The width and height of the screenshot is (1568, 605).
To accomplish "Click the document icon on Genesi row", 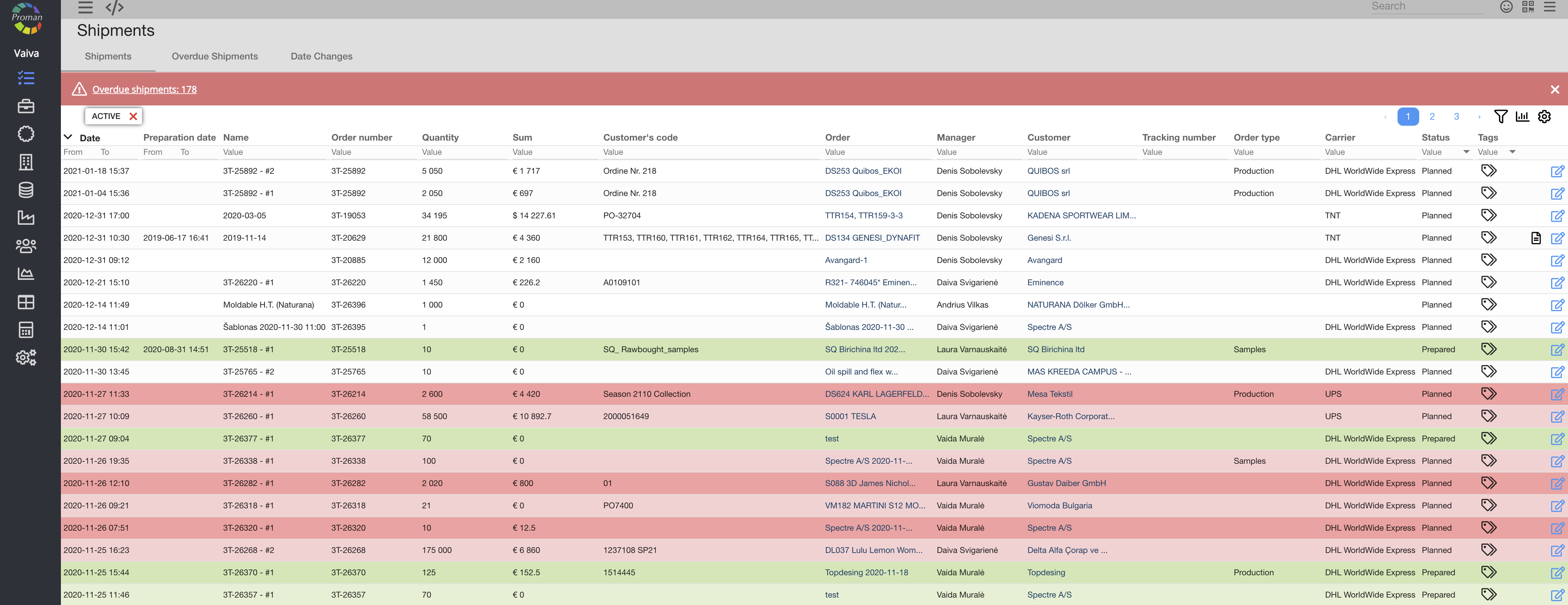I will pos(1536,238).
